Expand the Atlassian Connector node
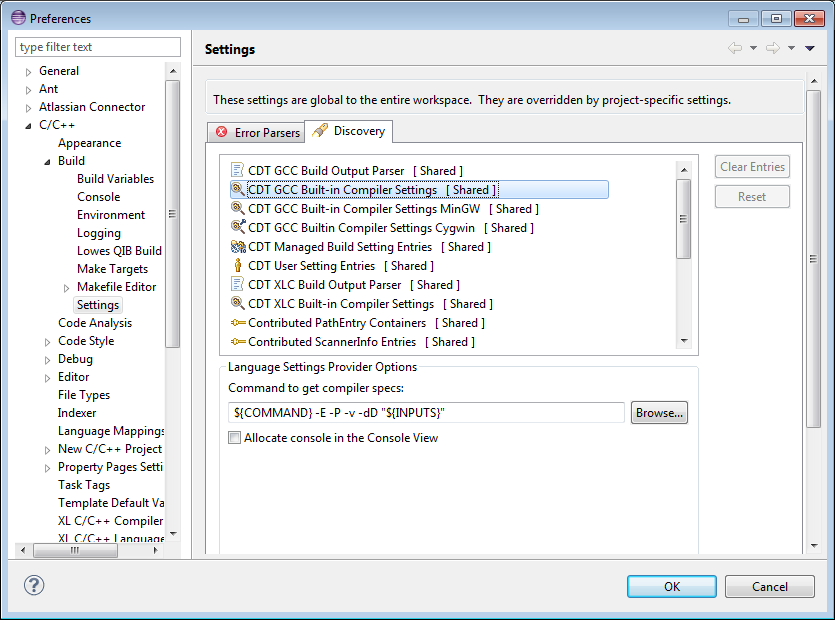 tap(29, 108)
